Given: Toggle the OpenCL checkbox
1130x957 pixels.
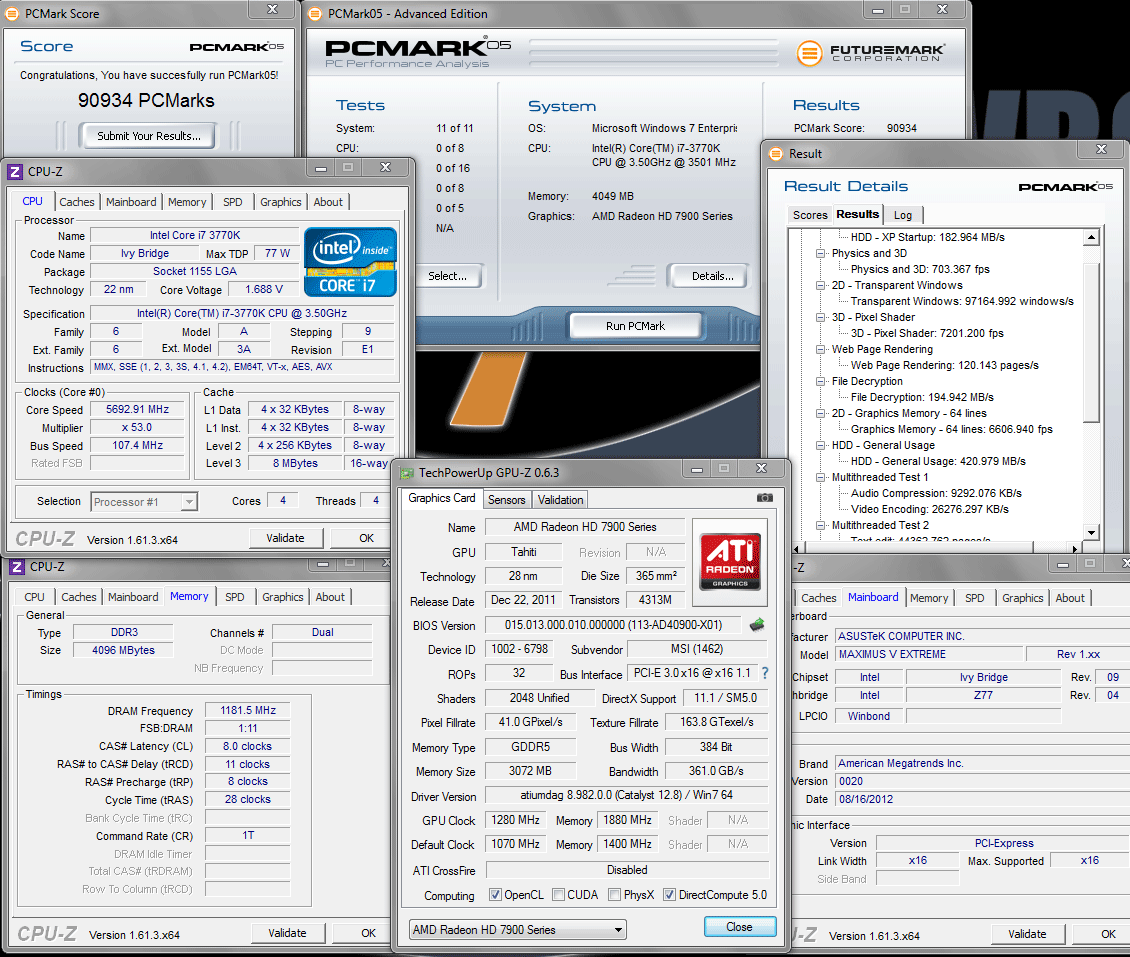Looking at the screenshot, I should 496,895.
